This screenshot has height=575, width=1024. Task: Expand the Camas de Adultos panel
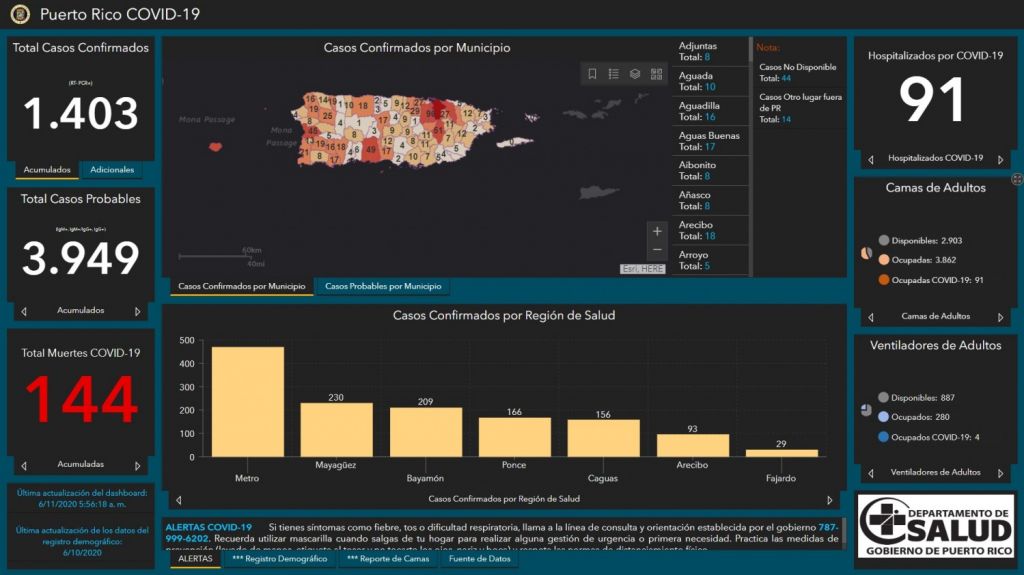pos(1016,179)
